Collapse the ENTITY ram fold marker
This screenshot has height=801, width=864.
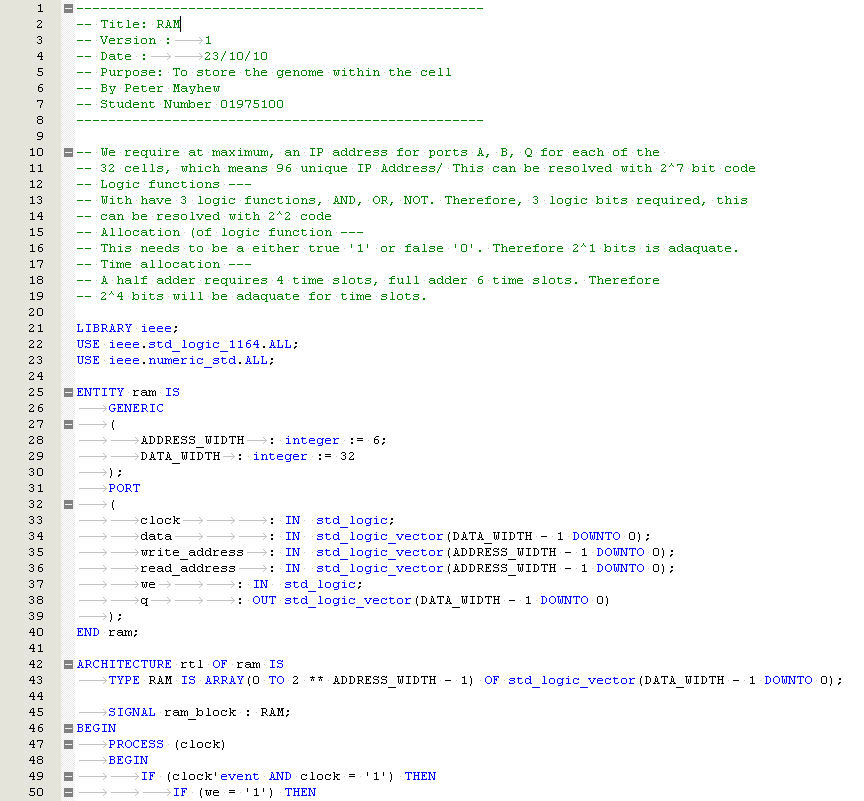point(67,392)
